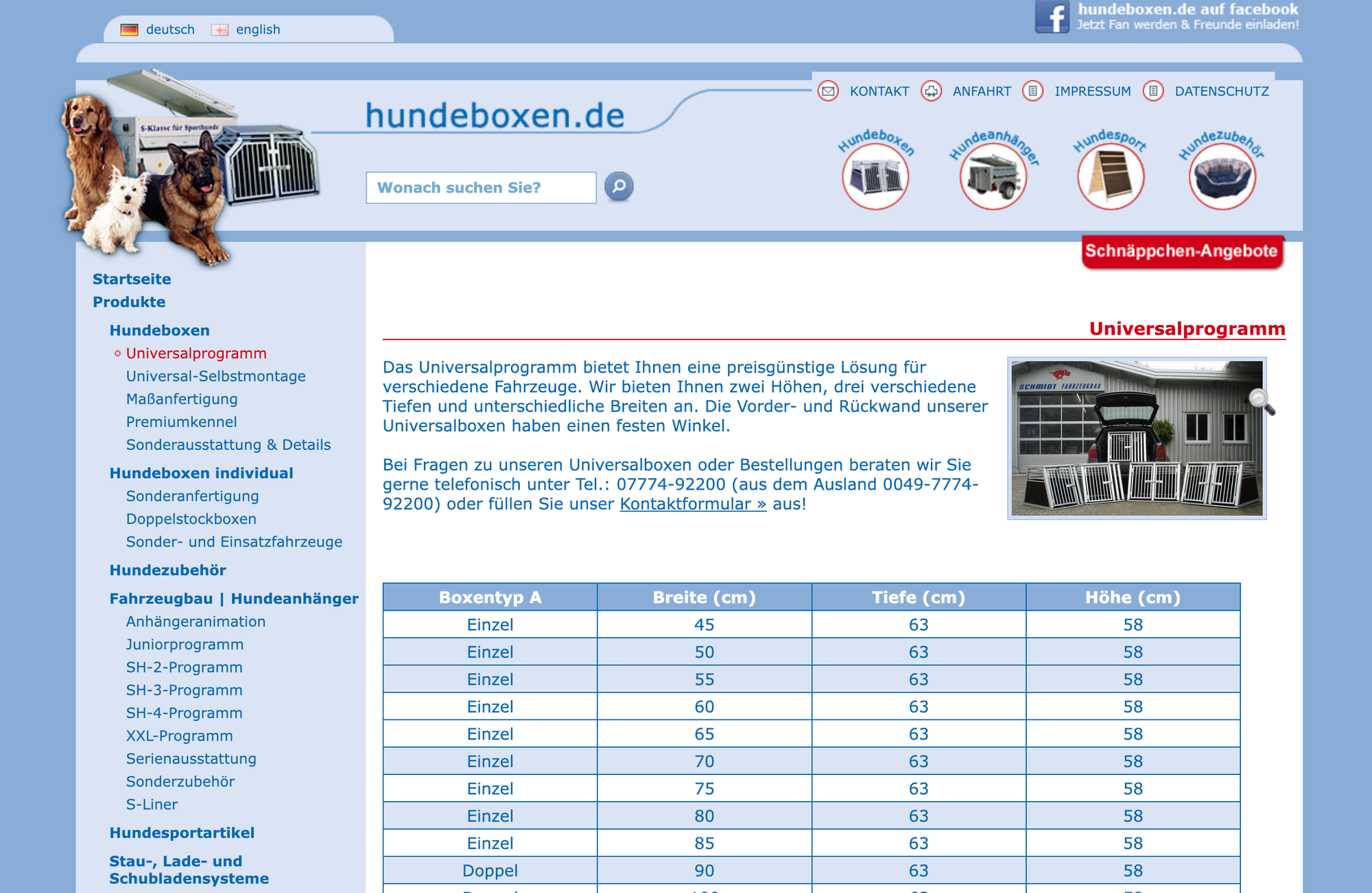
Task: Click the Impressum document icon
Action: pyautogui.click(x=1032, y=91)
